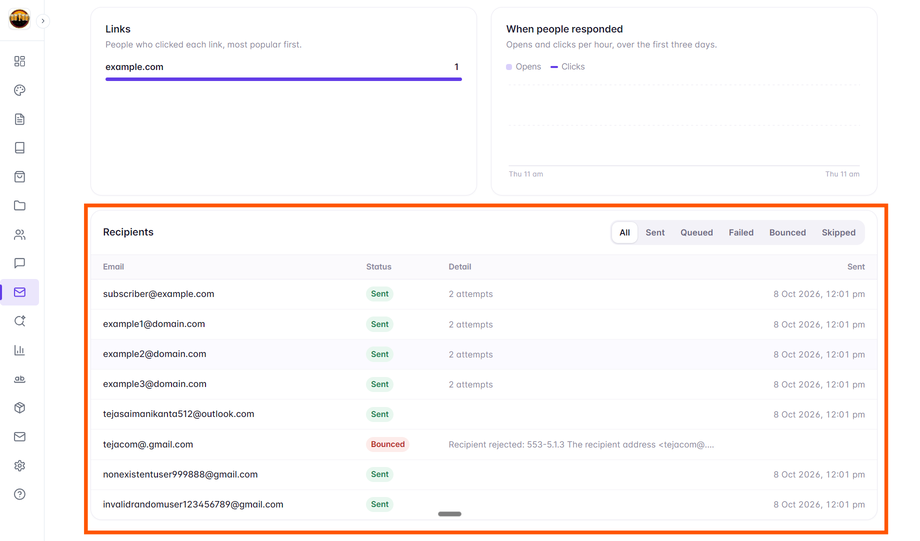Click 2 attempts detail for example2@domain.com
This screenshot has width=920, height=541.
(471, 354)
